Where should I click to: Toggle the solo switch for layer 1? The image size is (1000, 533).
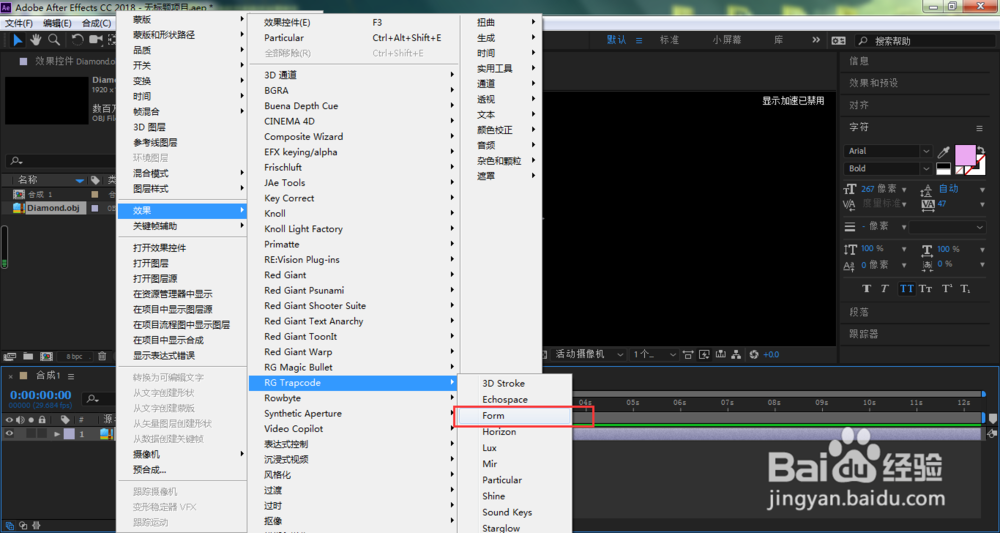pyautogui.click(x=30, y=434)
